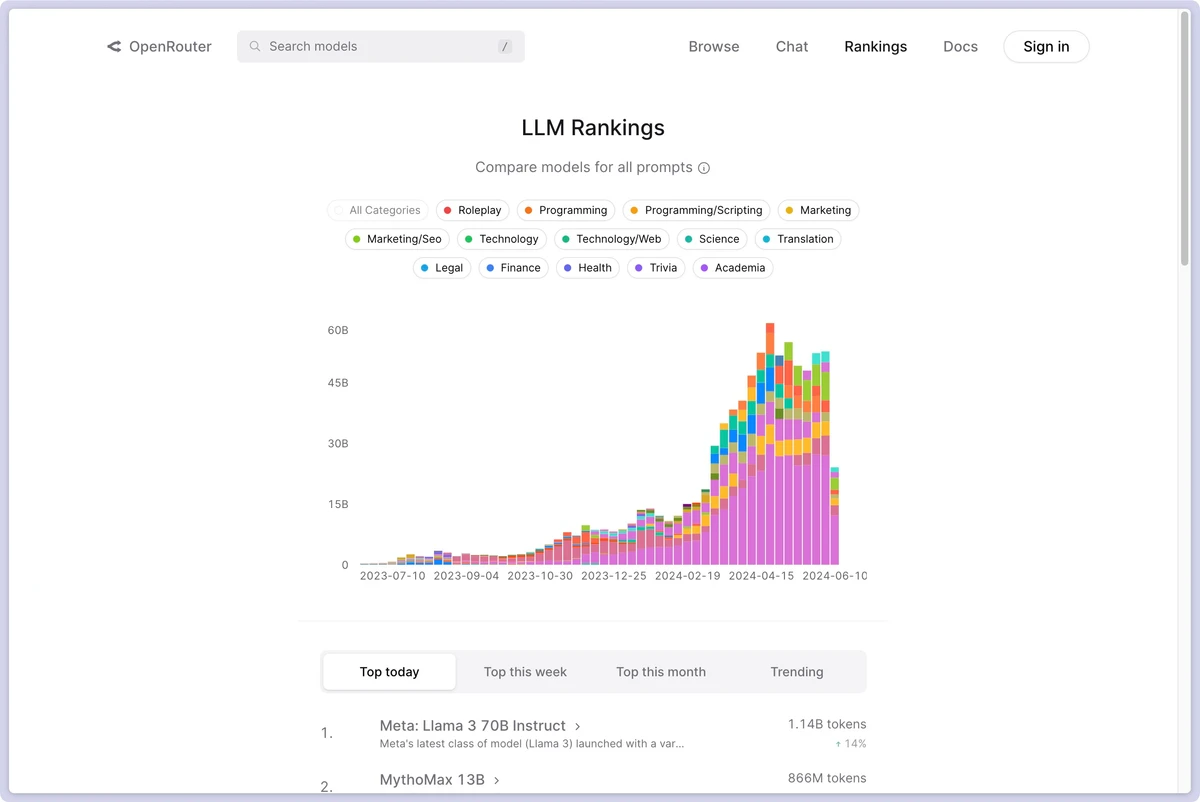Open the Docs page
The width and height of the screenshot is (1200, 802).
coord(960,46)
